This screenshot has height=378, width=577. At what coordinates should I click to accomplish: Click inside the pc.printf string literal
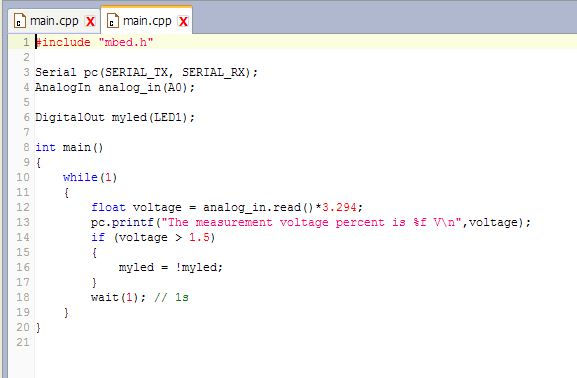[311, 222]
